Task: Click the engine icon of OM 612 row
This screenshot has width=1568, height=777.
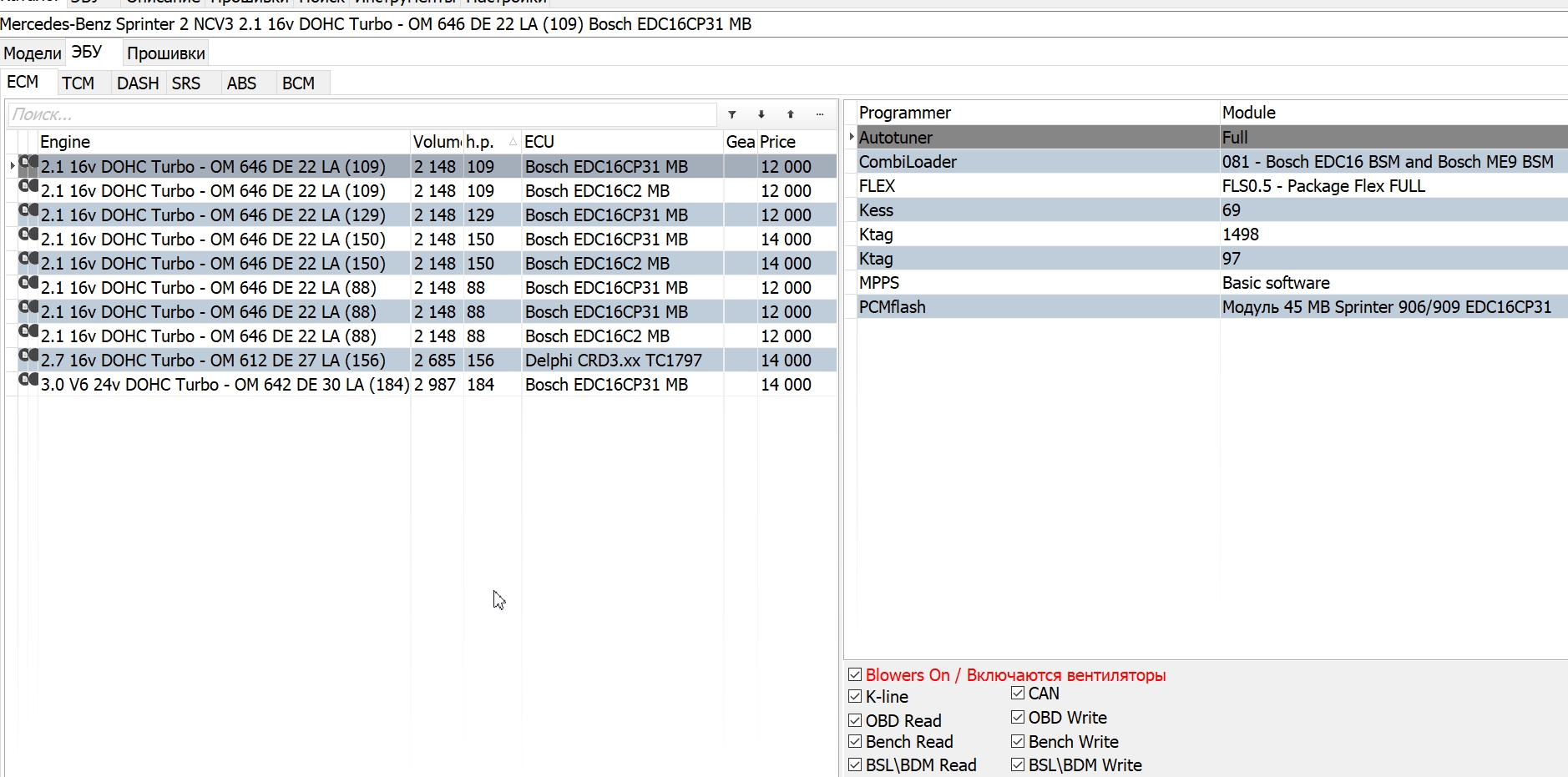Action: pos(28,356)
